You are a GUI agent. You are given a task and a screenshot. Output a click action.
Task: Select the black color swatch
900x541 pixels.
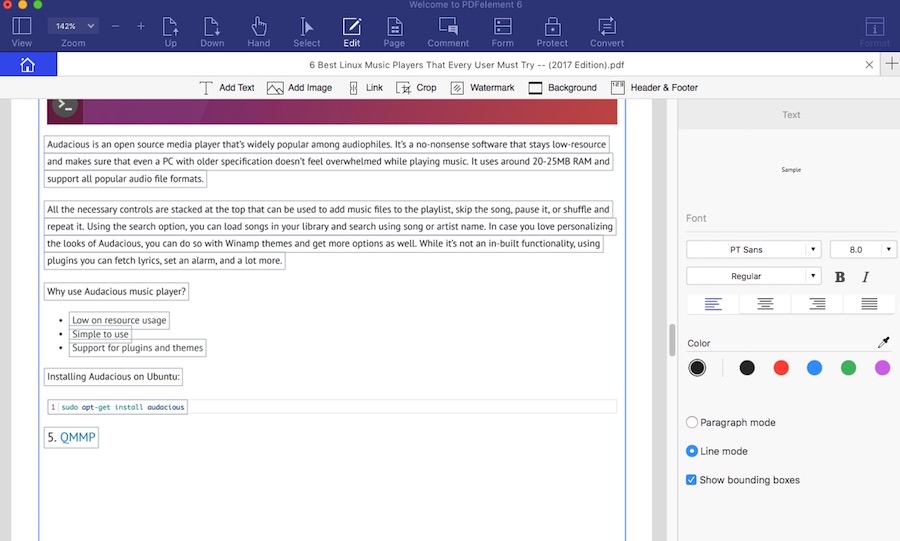point(747,368)
